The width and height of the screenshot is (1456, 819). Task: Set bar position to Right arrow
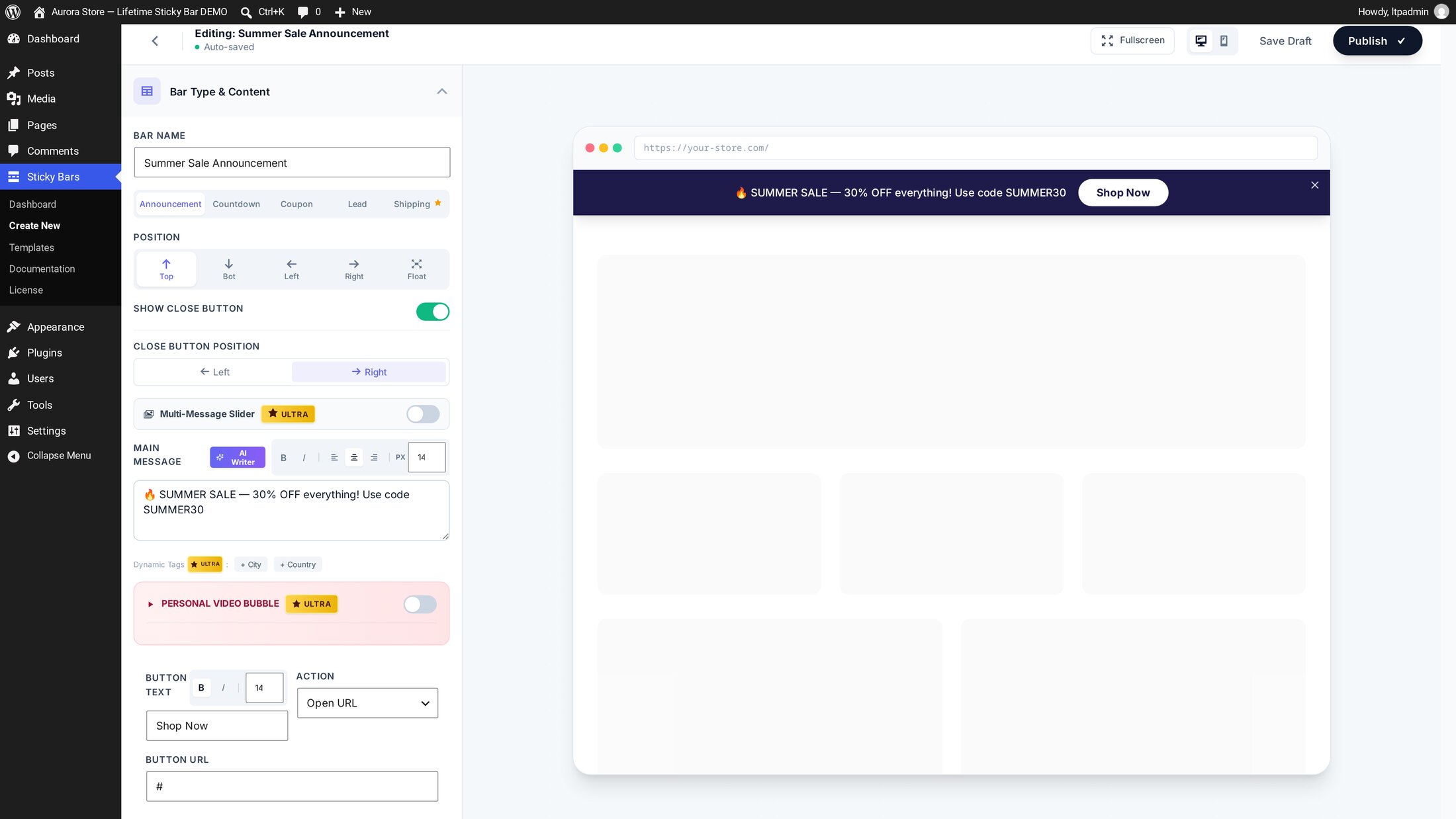point(354,269)
